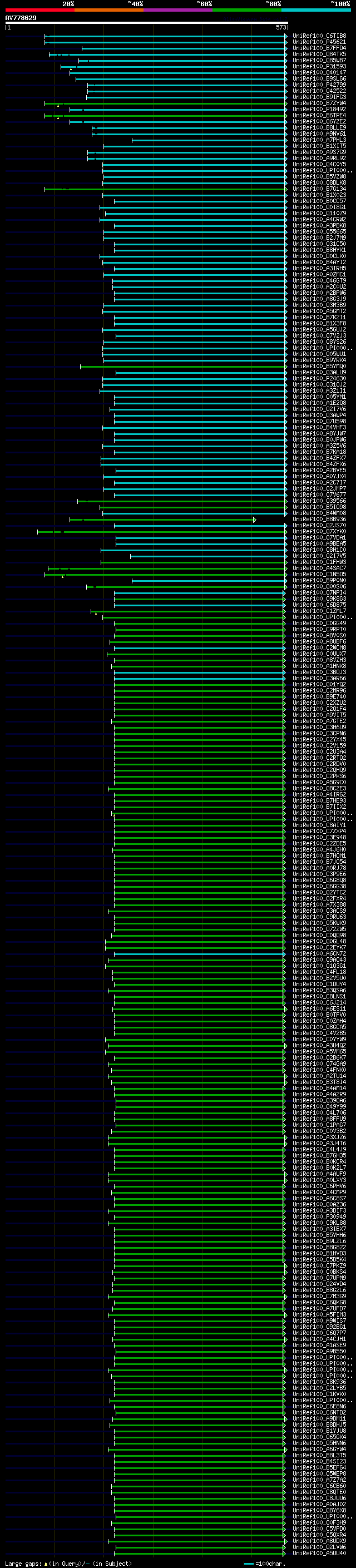Select the UniRef100_A3PBK8 label
This screenshot has width=356, height=1568.
tap(319, 226)
